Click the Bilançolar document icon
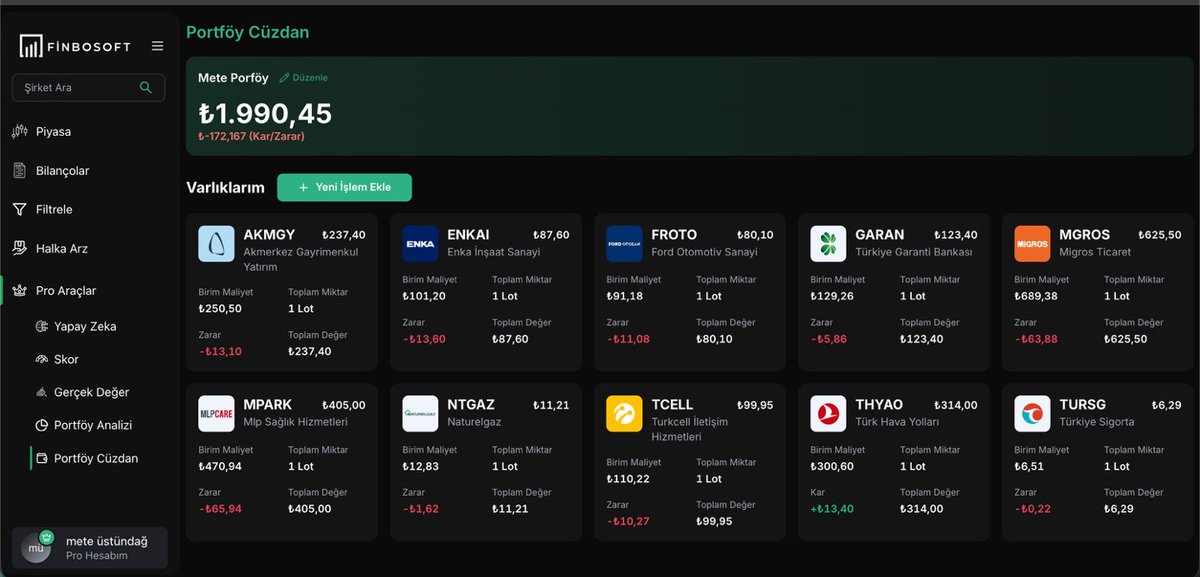The width and height of the screenshot is (1200, 577). pyautogui.click(x=19, y=171)
